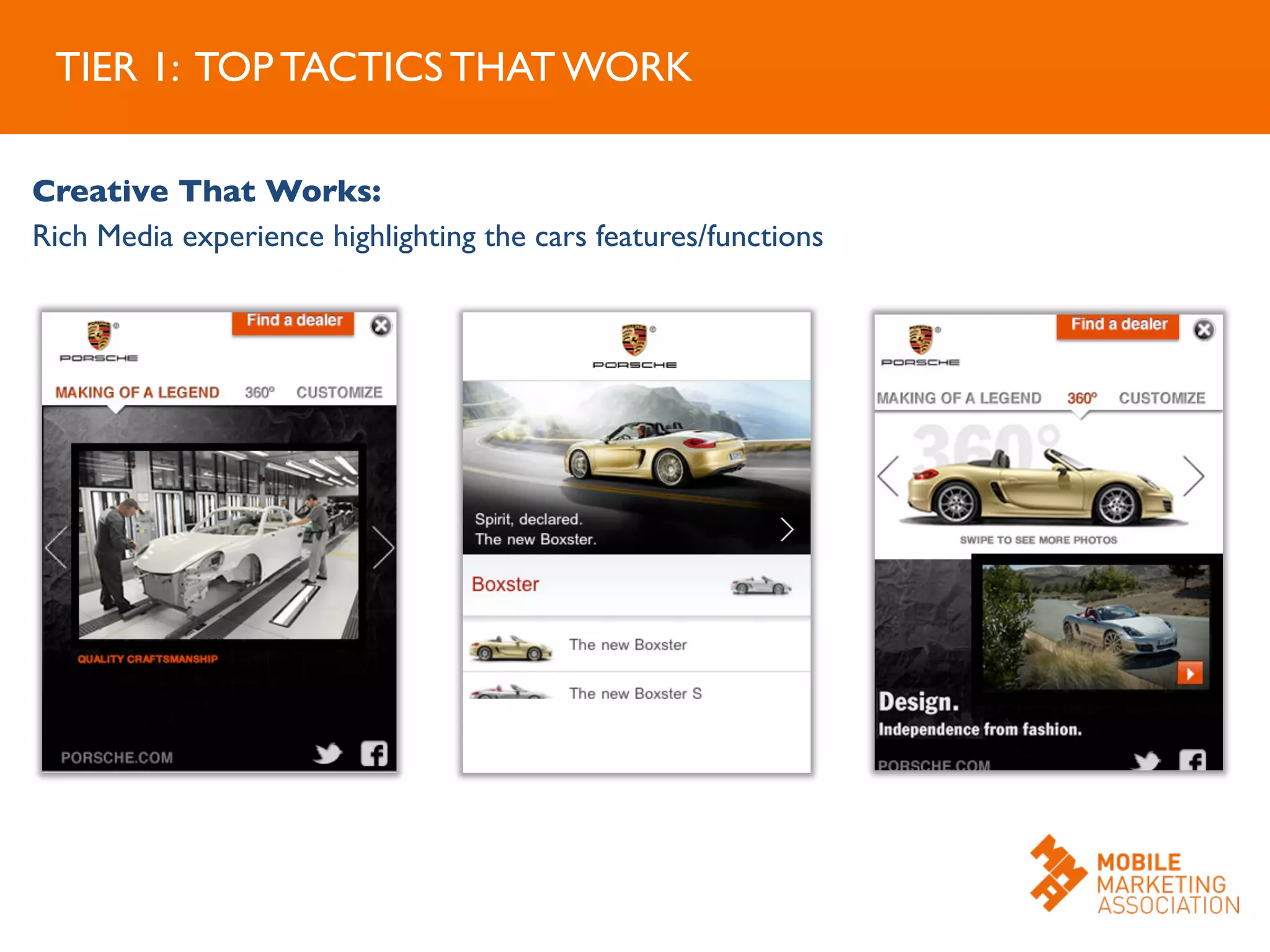The image size is (1270, 952).
Task: Rotate 360 view with right arrow in right ad
Action: coord(1193,476)
